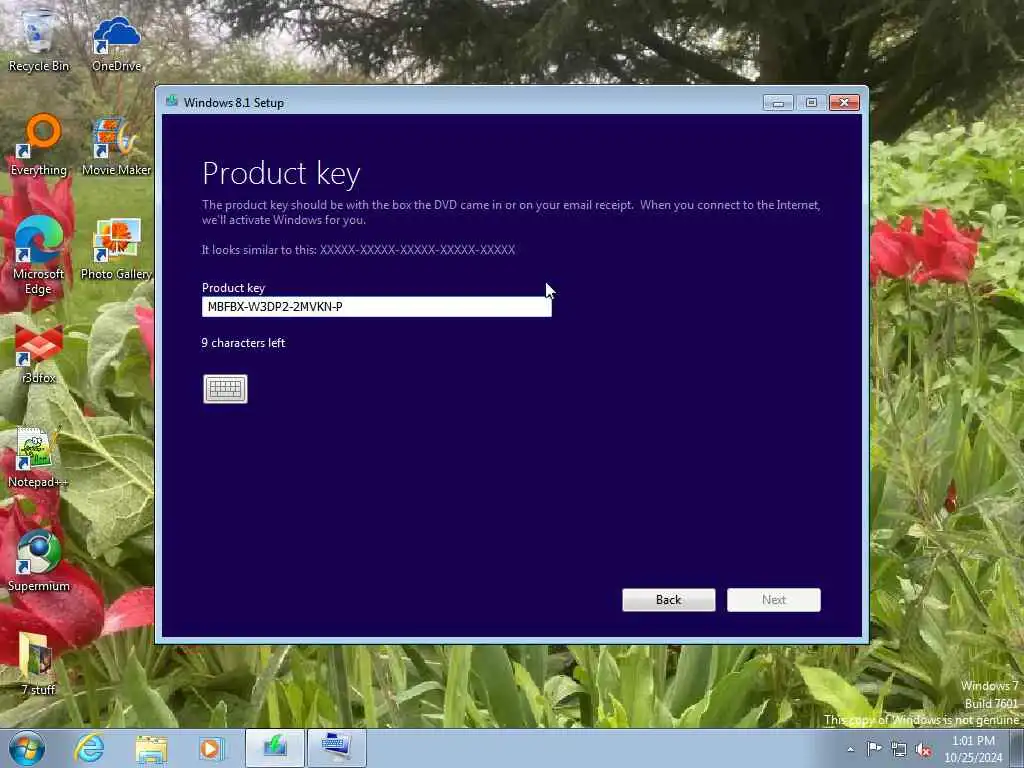Maximize the Windows 8.1 Setup window
1024x768 pixels.
811,103
